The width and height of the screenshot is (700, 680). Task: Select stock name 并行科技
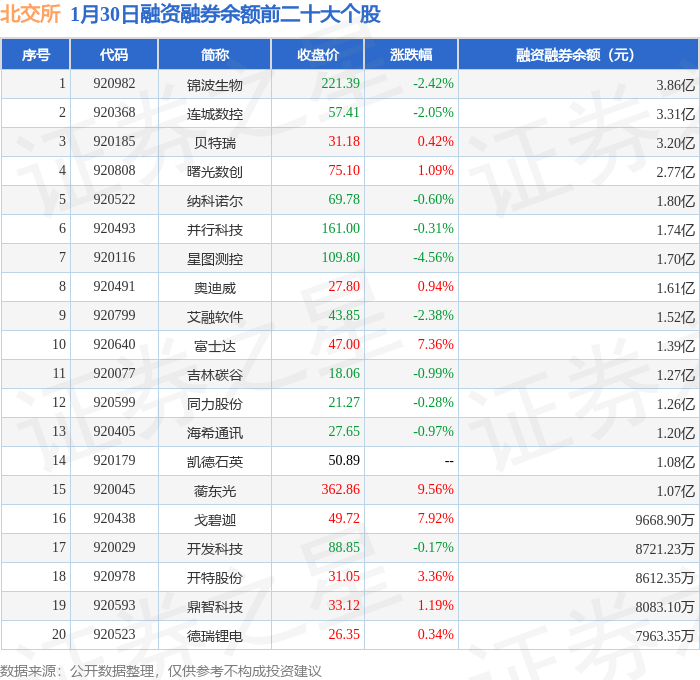coord(215,230)
